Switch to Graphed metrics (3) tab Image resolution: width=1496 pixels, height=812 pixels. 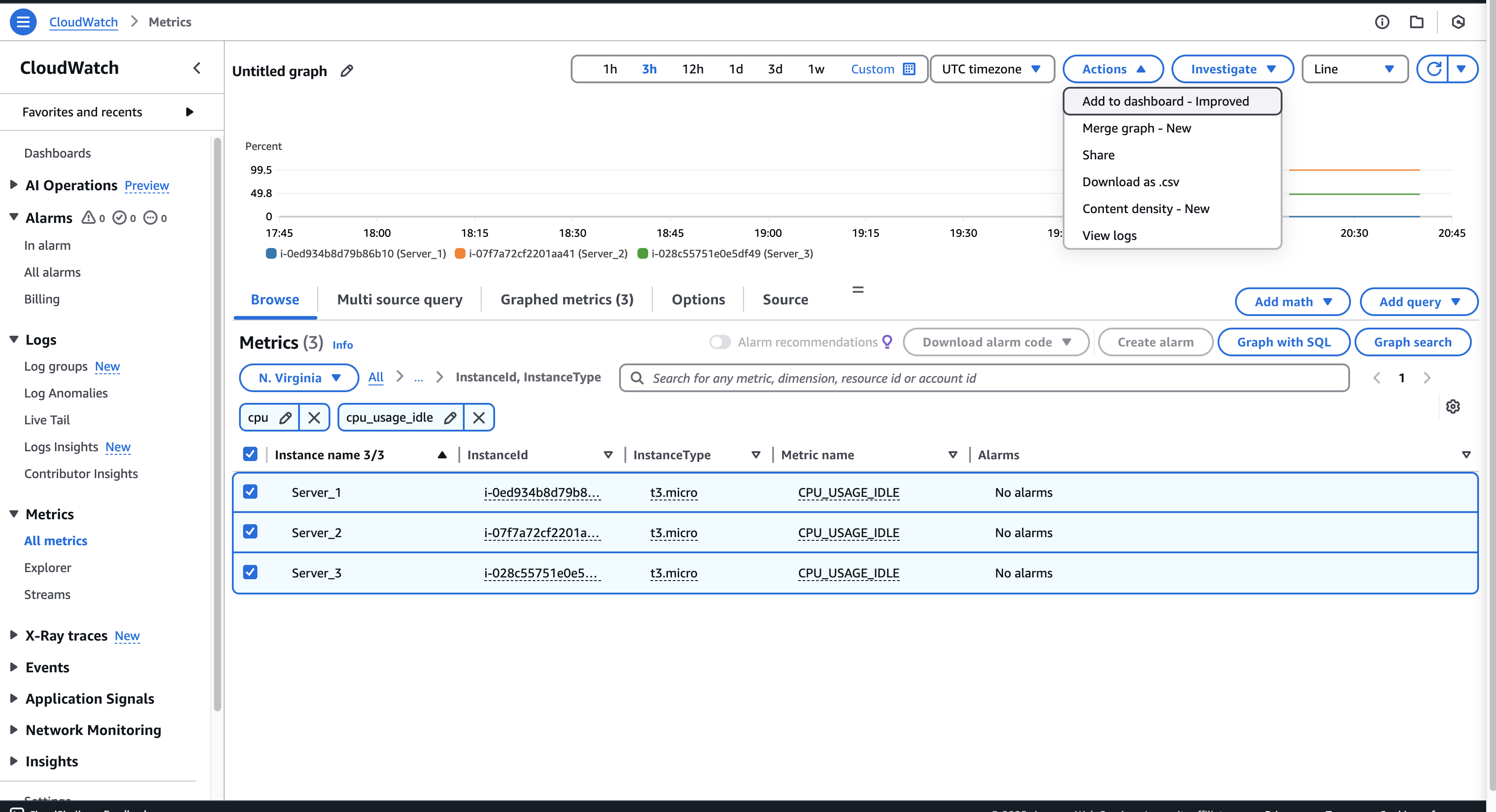click(567, 300)
